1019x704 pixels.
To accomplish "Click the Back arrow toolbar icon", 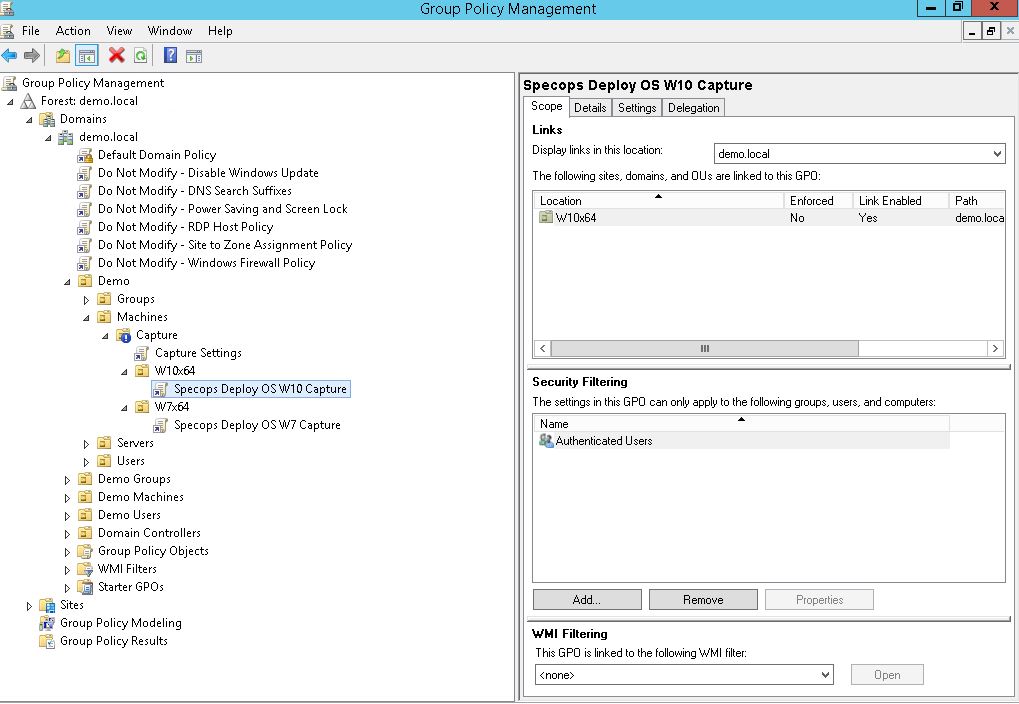I will point(9,56).
